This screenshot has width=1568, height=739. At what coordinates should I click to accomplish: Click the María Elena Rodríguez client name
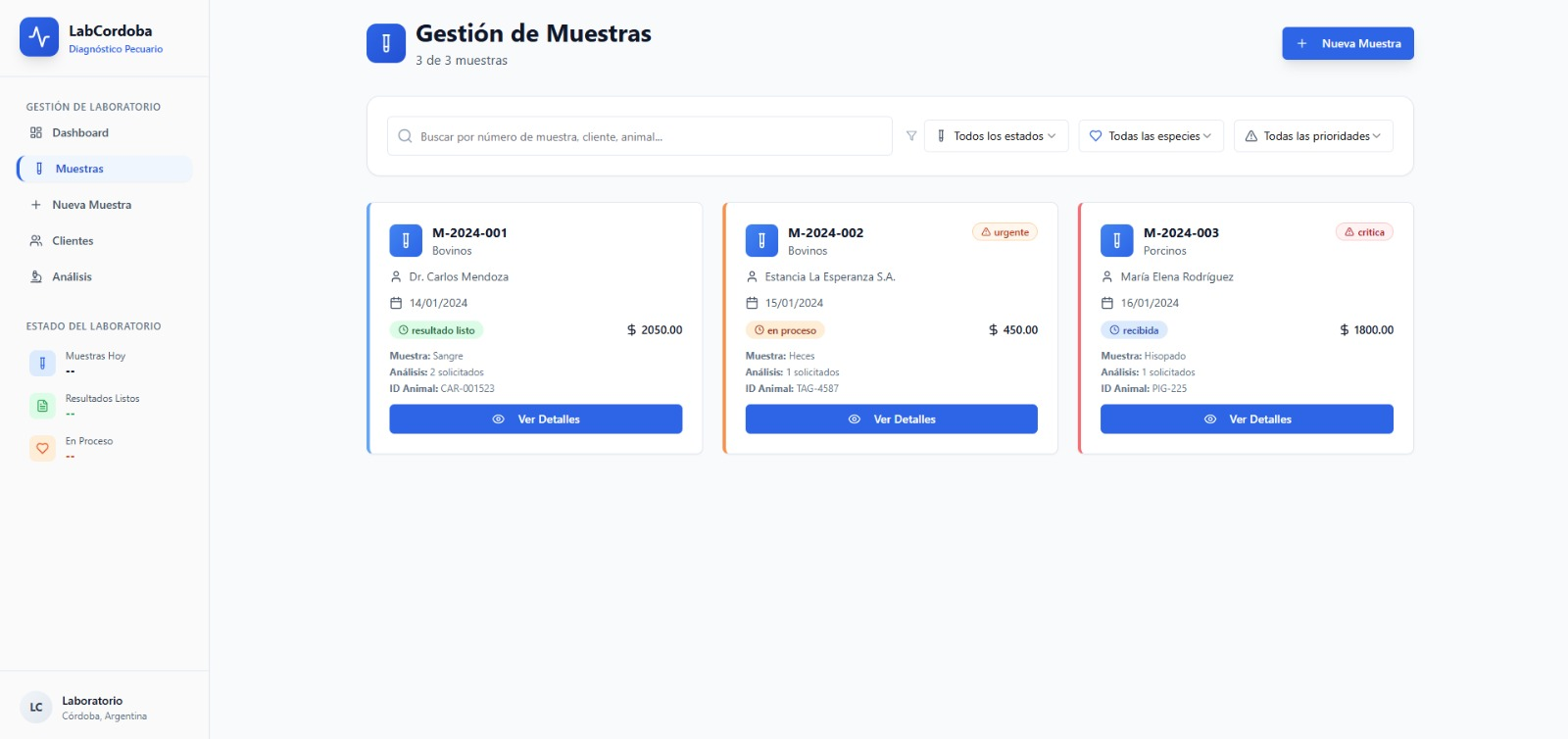click(1177, 277)
